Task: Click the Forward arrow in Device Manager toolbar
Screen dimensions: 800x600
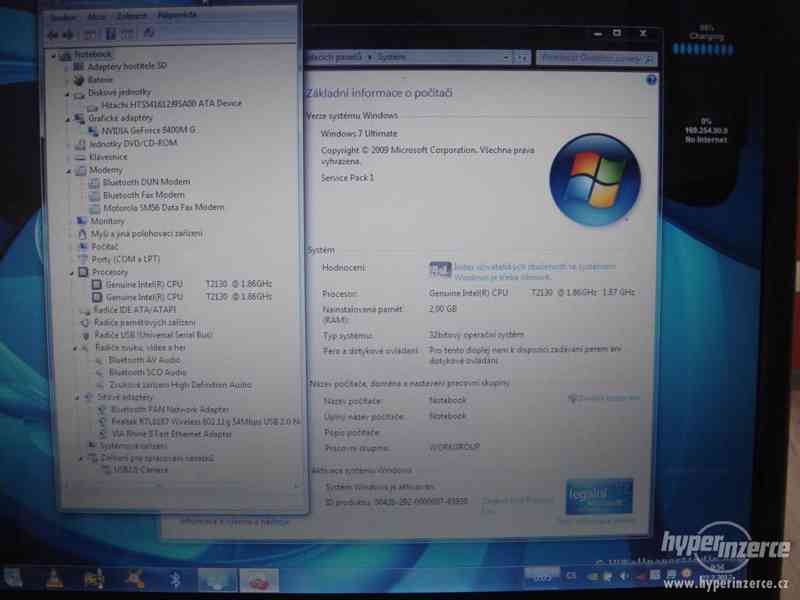Action: click(x=68, y=35)
